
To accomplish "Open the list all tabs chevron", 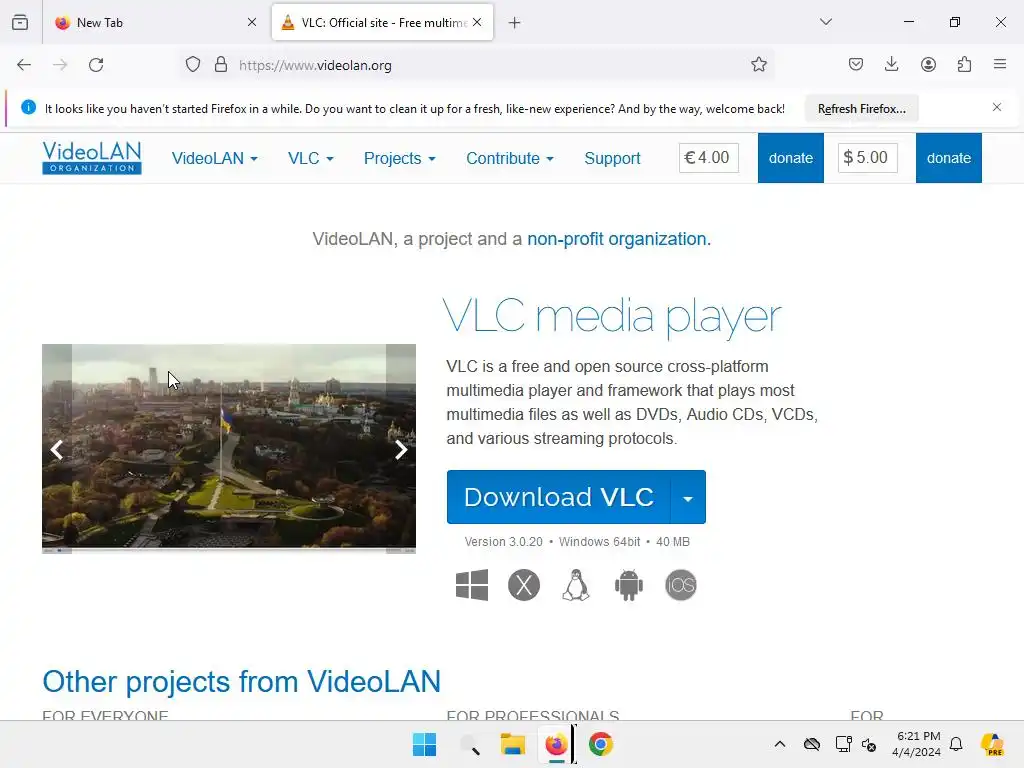I will [825, 22].
